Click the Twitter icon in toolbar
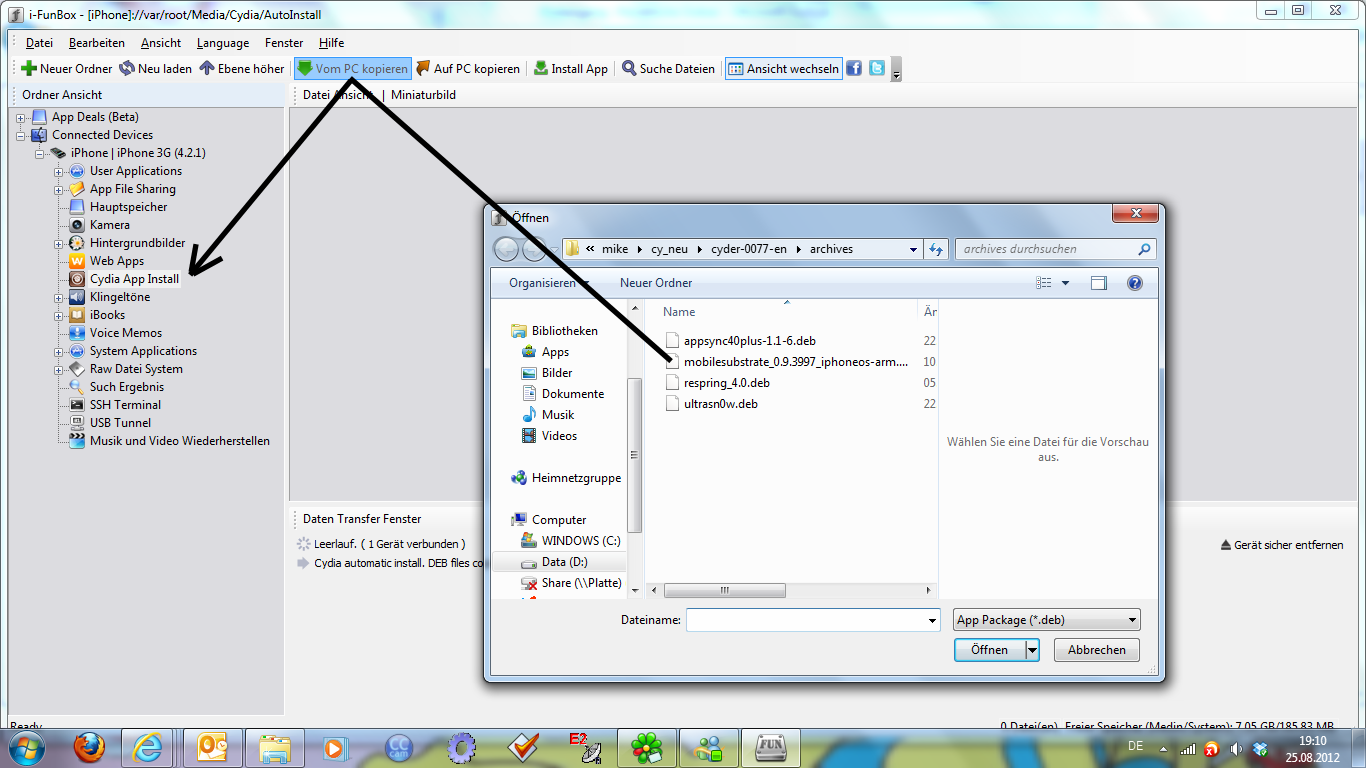 876,68
